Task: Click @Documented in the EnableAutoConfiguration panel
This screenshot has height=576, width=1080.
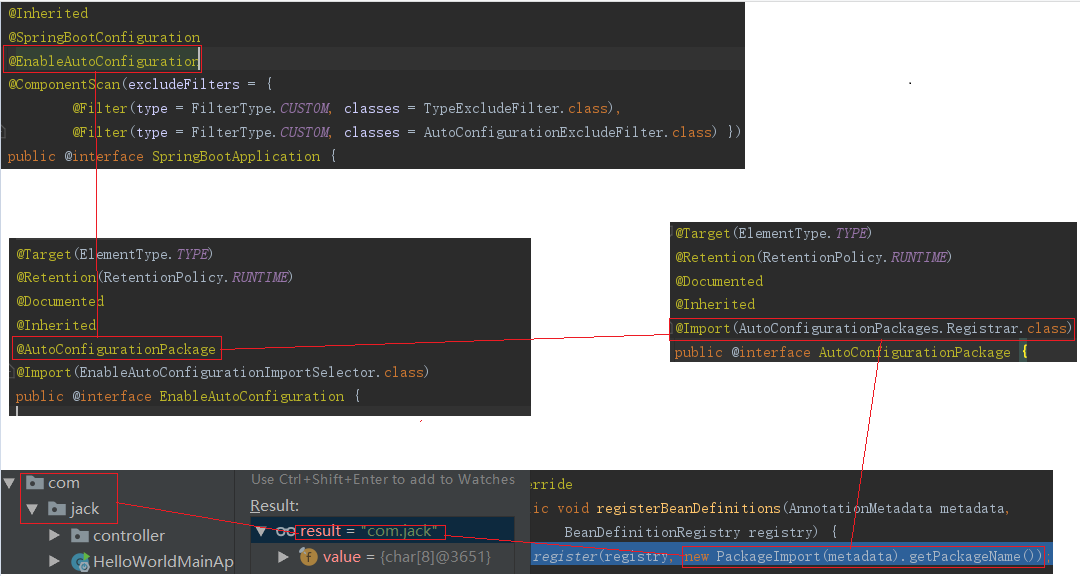Action: coord(60,302)
